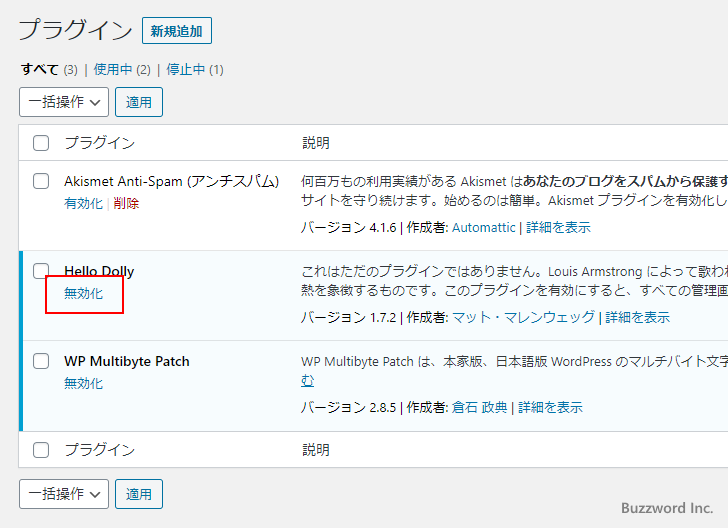Check the WP Multibyte Patch checkbox
This screenshot has height=528, width=728.
[x=41, y=361]
